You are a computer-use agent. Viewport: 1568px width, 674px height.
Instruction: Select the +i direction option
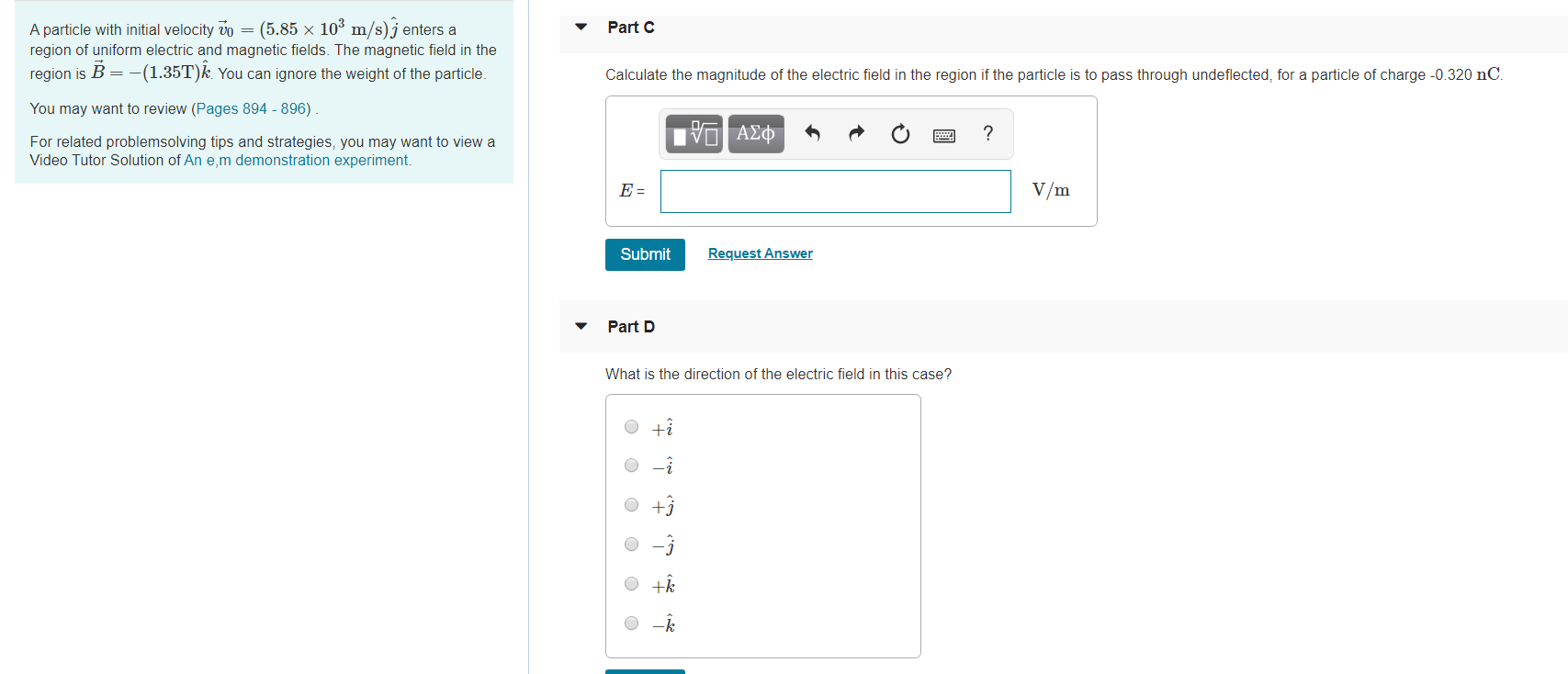coord(631,426)
